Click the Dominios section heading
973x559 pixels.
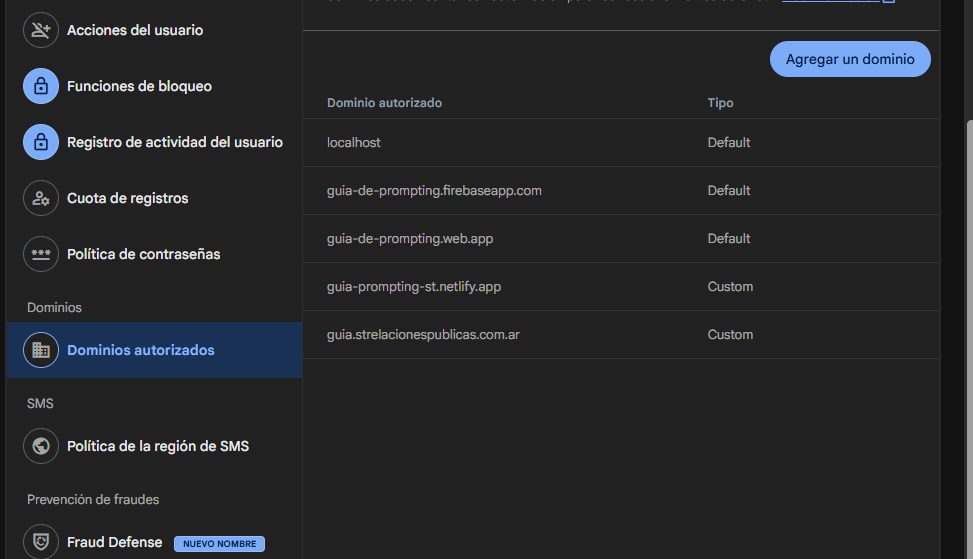pyautogui.click(x=54, y=308)
